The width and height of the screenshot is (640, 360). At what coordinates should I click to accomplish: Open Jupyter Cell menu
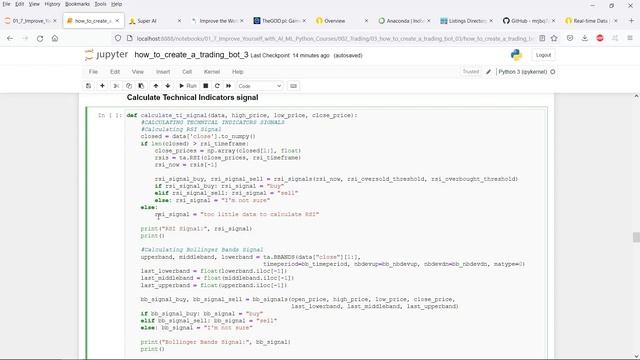click(x=187, y=72)
